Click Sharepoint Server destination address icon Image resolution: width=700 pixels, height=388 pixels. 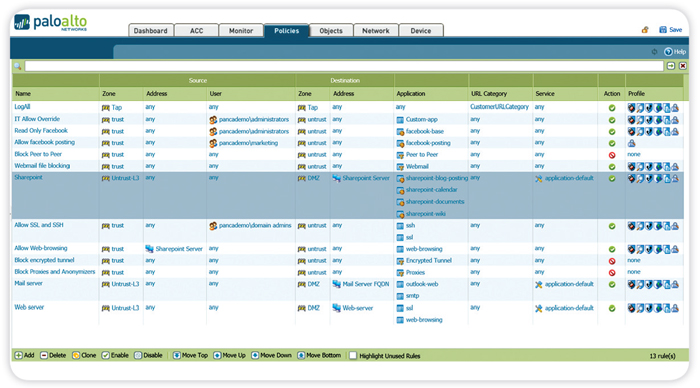pos(337,178)
